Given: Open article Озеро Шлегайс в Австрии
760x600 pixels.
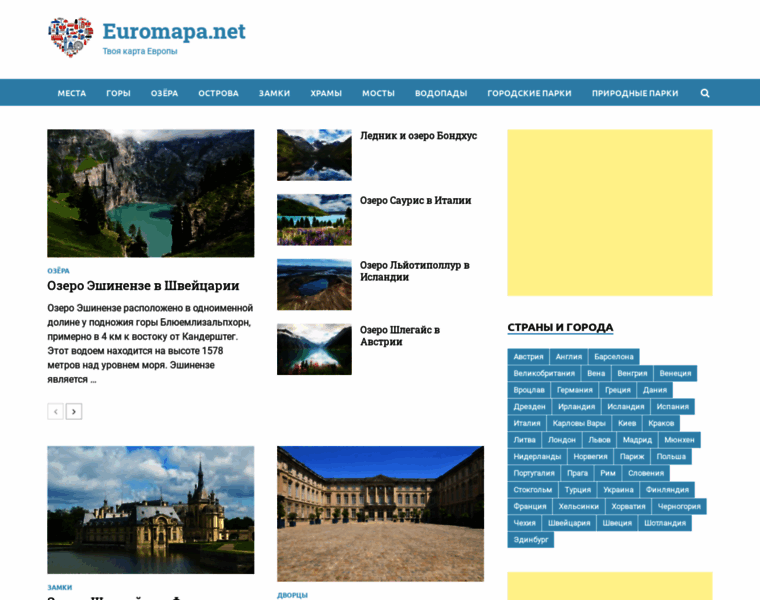Looking at the screenshot, I should pos(400,336).
